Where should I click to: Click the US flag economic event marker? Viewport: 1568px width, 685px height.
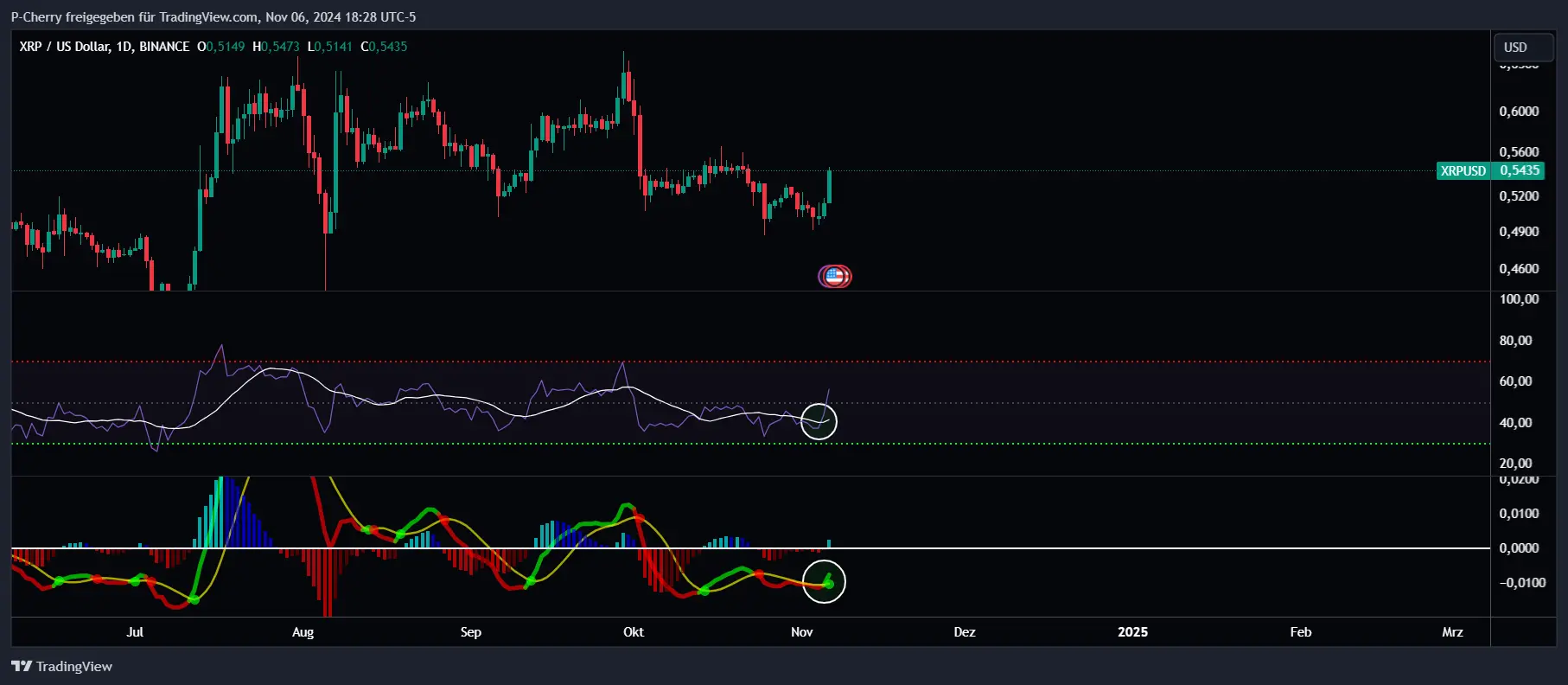coord(834,276)
